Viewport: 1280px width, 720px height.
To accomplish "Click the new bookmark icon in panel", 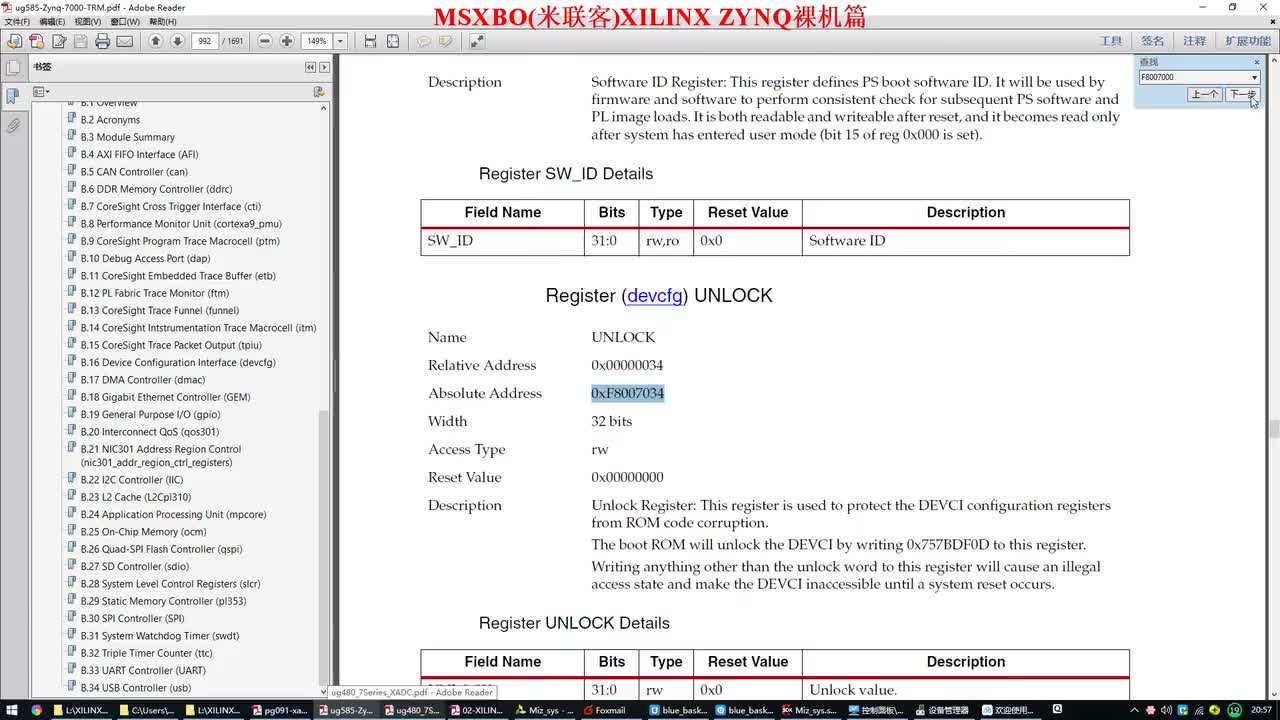I will pyautogui.click(x=319, y=91).
